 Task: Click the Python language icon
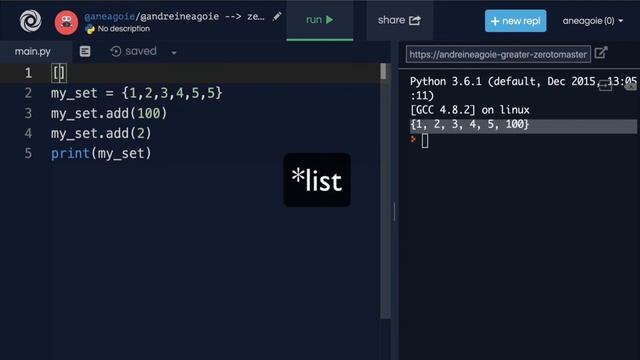click(90, 29)
